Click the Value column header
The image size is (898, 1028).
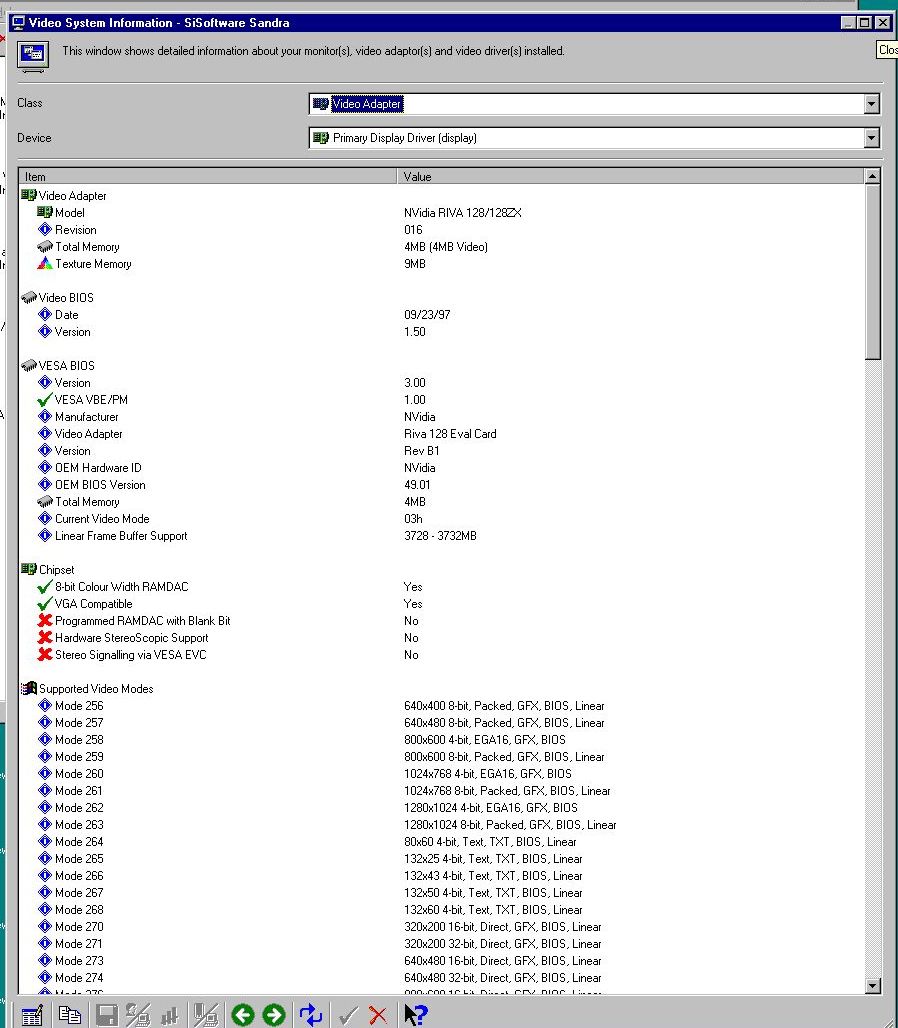631,176
